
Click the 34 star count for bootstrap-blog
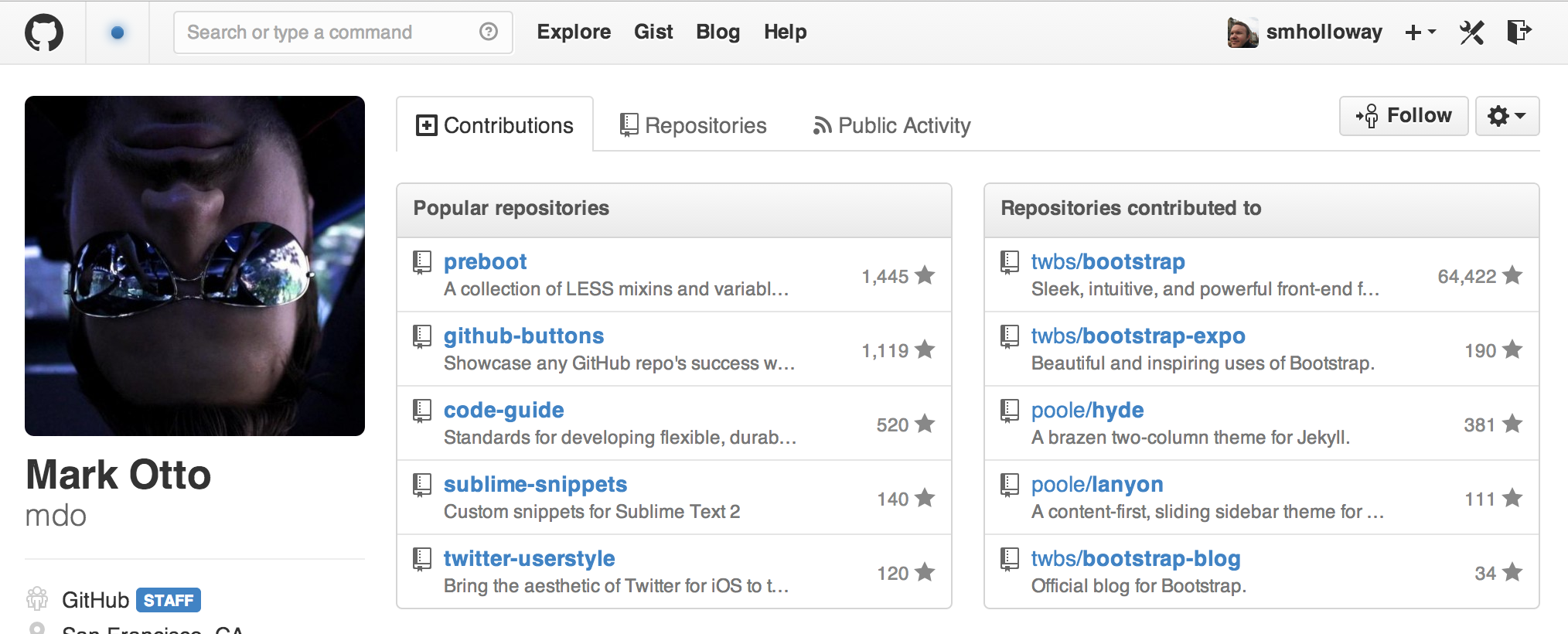[x=1498, y=573]
